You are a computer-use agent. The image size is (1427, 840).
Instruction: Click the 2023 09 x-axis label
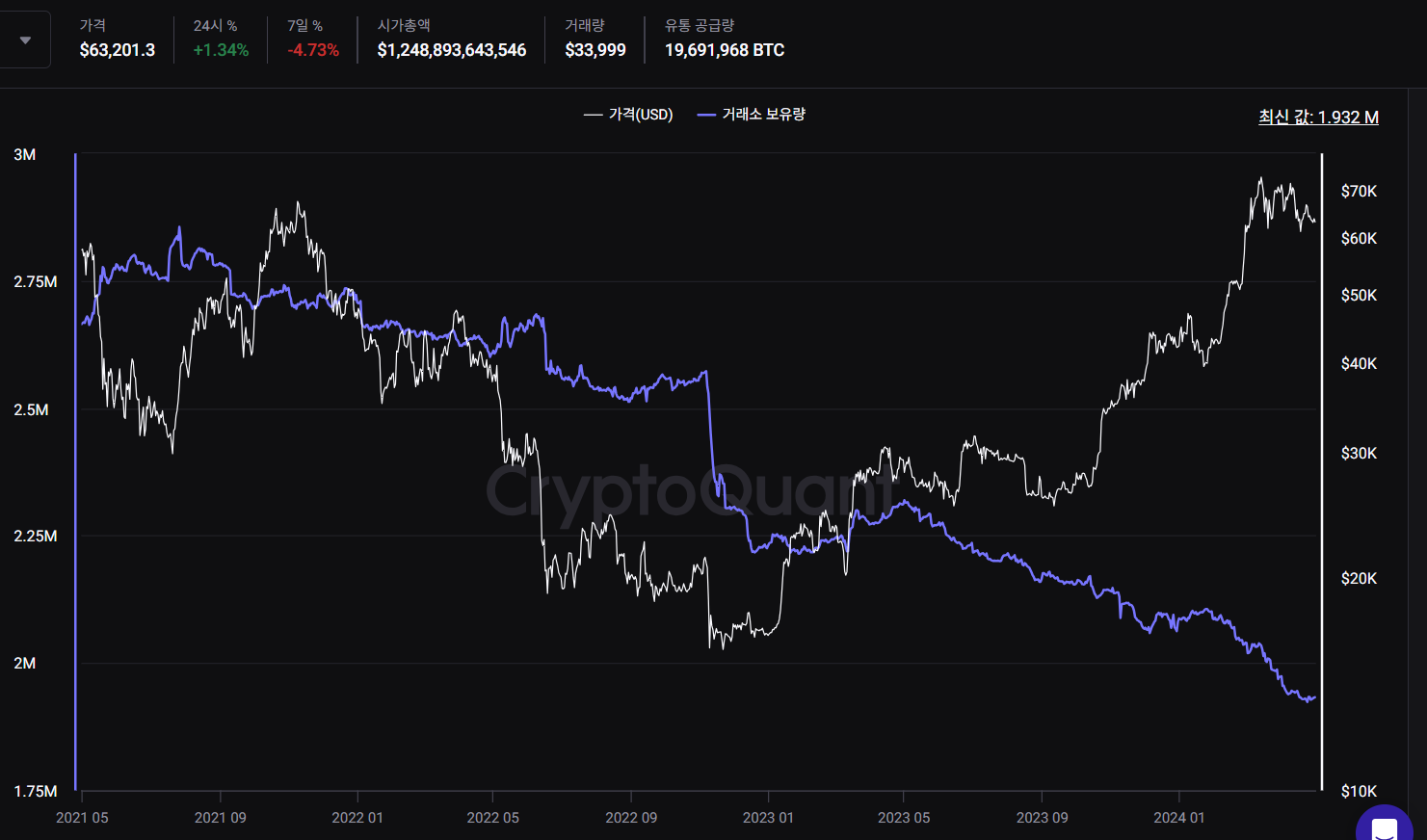coord(1042,818)
